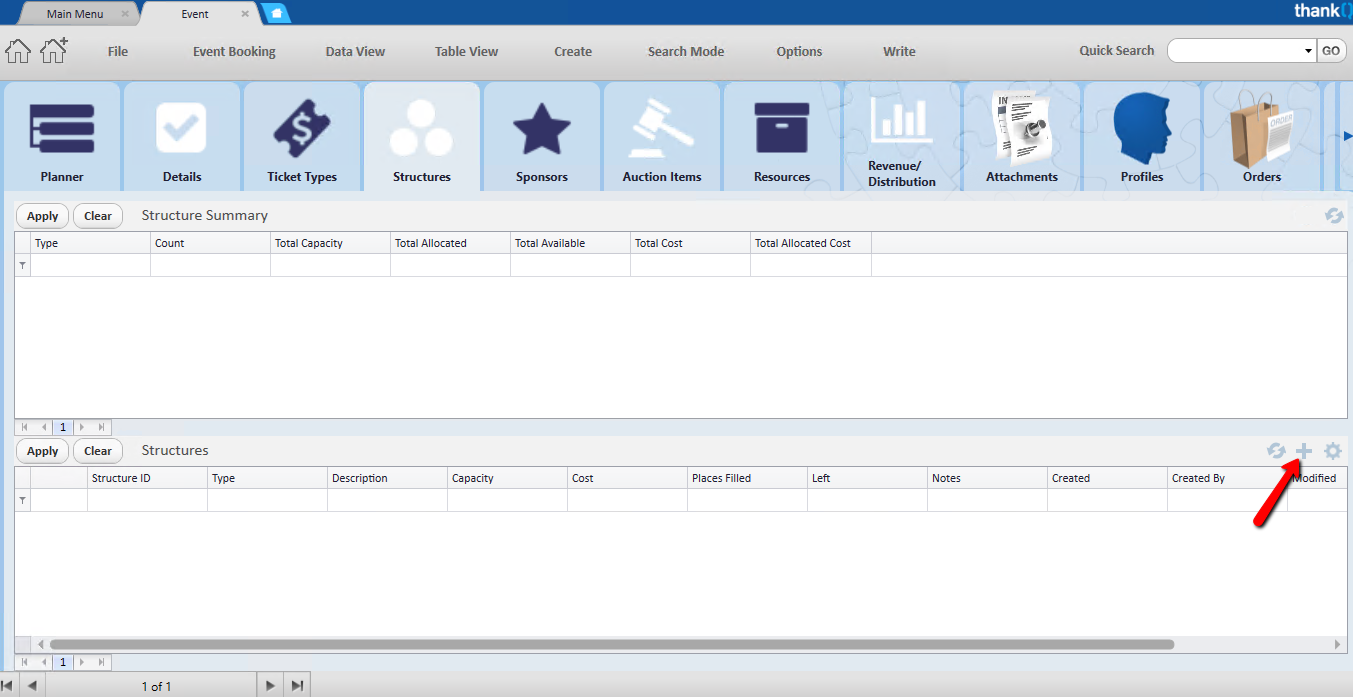Click the Structures grid horizontal scrollbar
This screenshot has height=697, width=1353.
pos(612,645)
